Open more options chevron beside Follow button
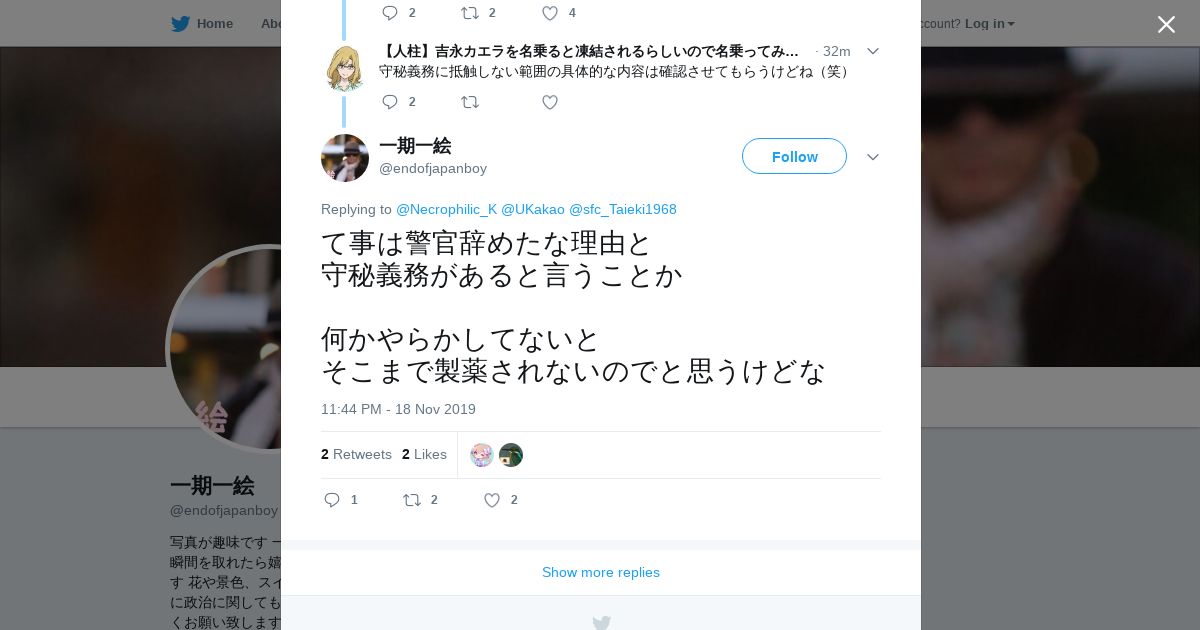 (x=873, y=157)
